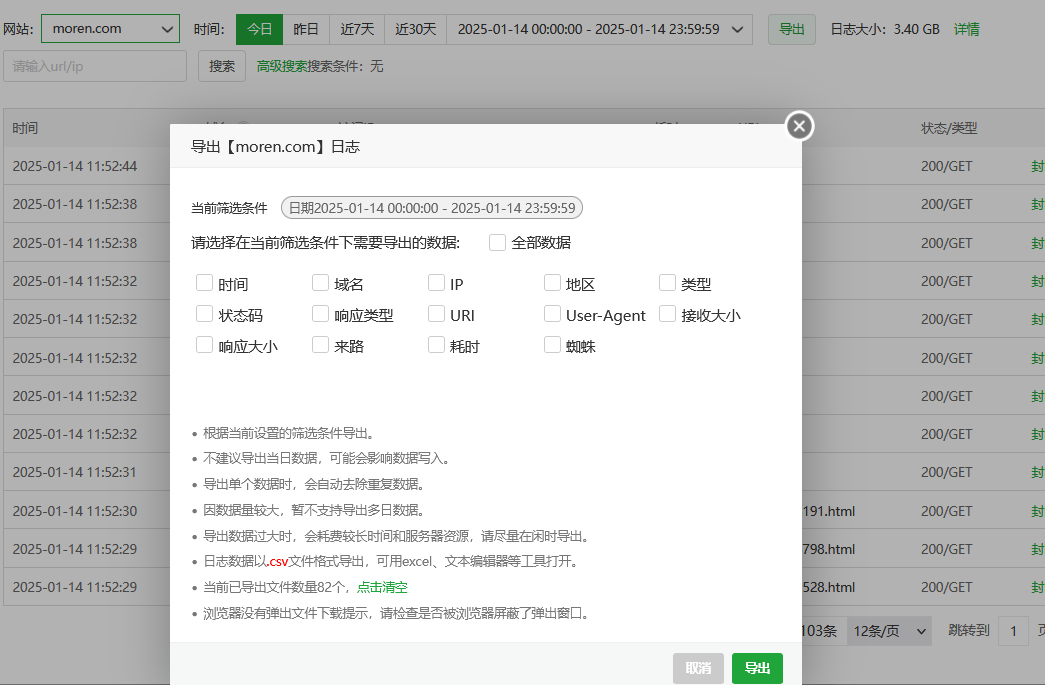1045x685 pixels.
Task: Click the 点击清空 link
Action: point(383,588)
